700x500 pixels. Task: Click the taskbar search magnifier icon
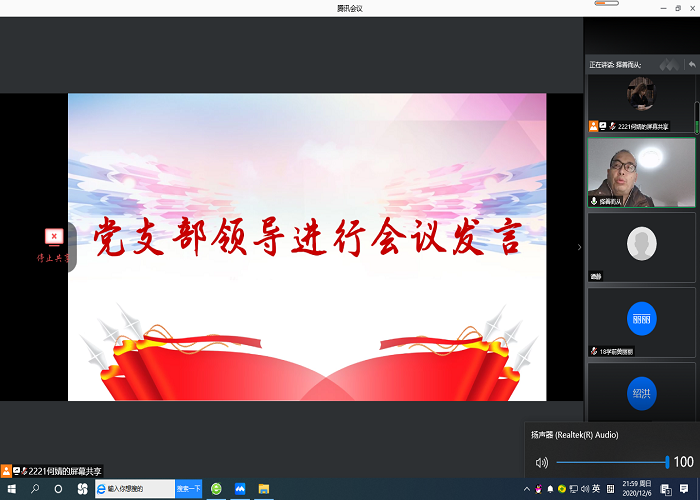pyautogui.click(x=35, y=489)
